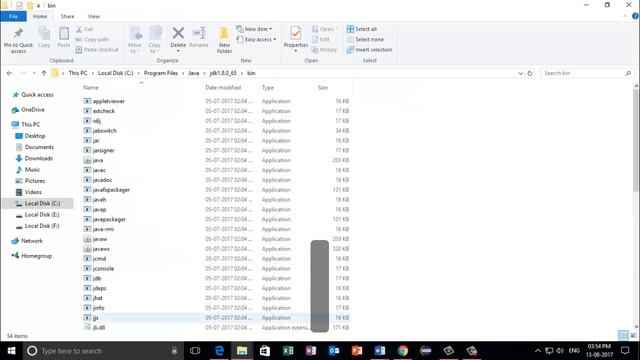The height and width of the screenshot is (360, 640).
Task: Open Microsoft Store from taskbar
Action: pos(265,351)
